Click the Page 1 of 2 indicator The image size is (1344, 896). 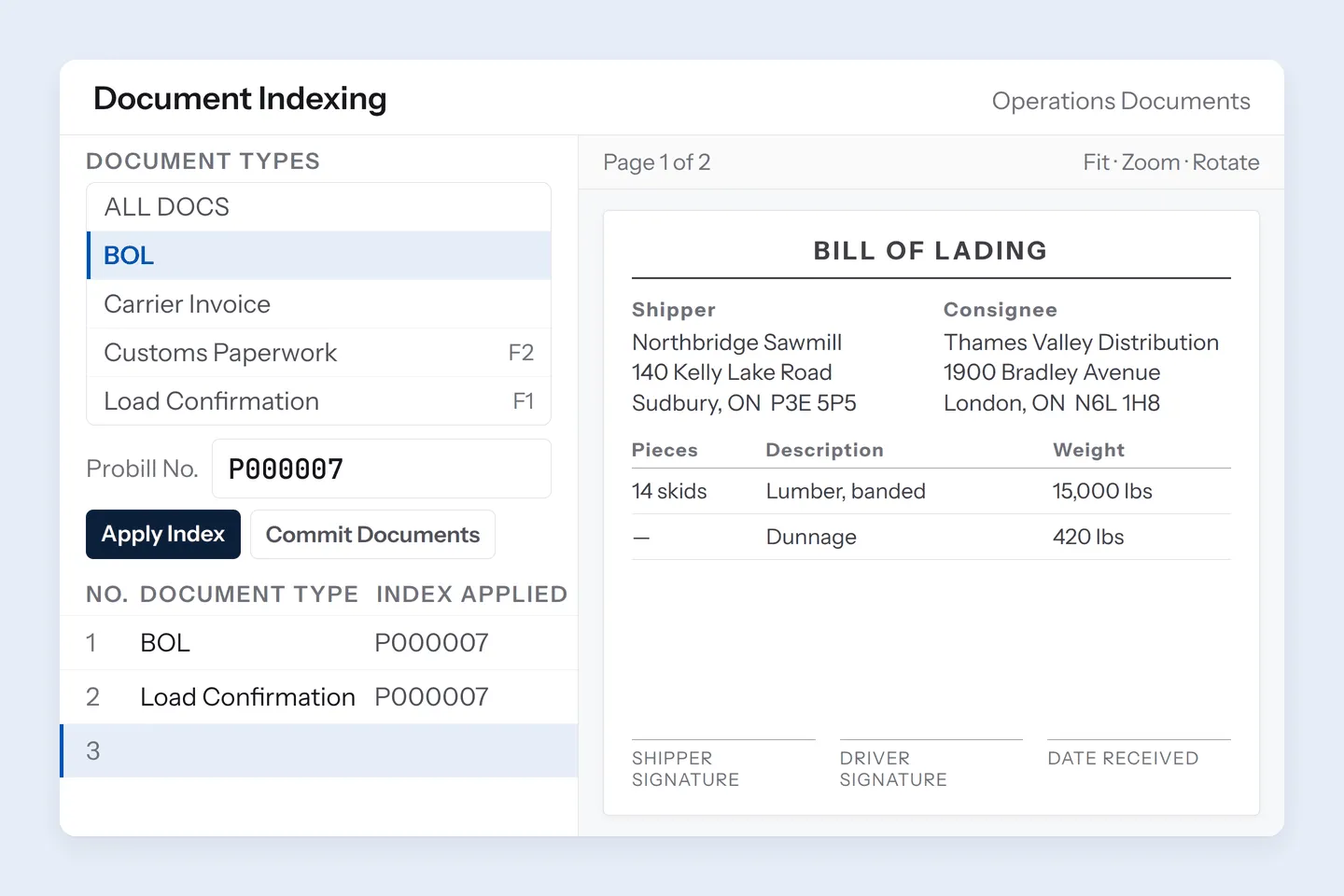pyautogui.click(x=657, y=162)
